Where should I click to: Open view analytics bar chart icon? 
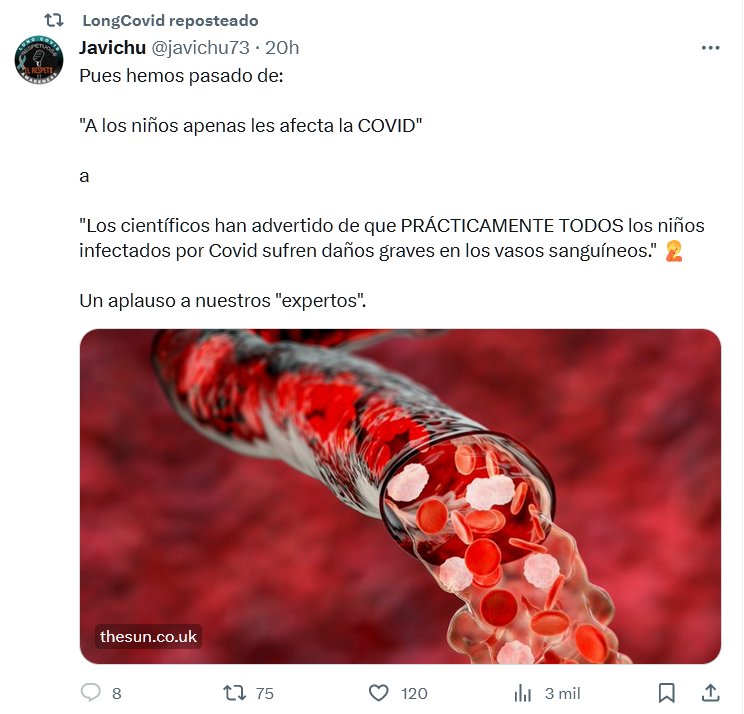(522, 693)
